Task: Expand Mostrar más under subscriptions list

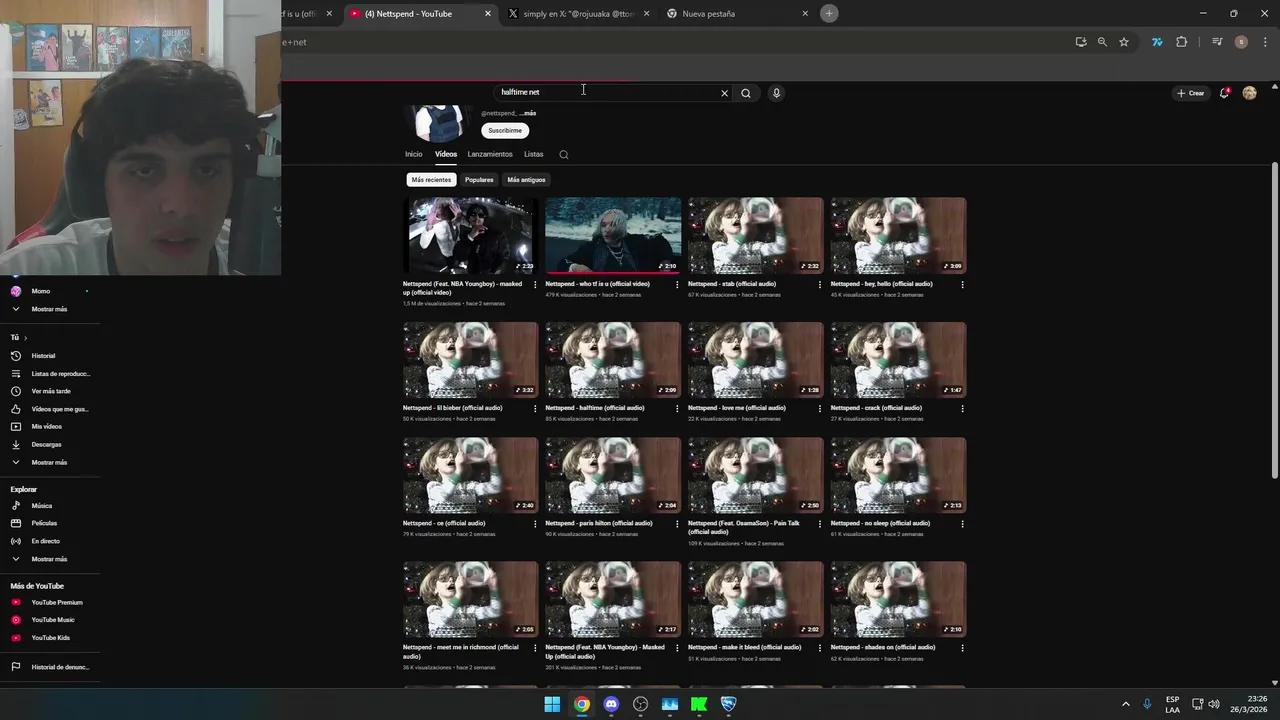Action: (x=49, y=309)
